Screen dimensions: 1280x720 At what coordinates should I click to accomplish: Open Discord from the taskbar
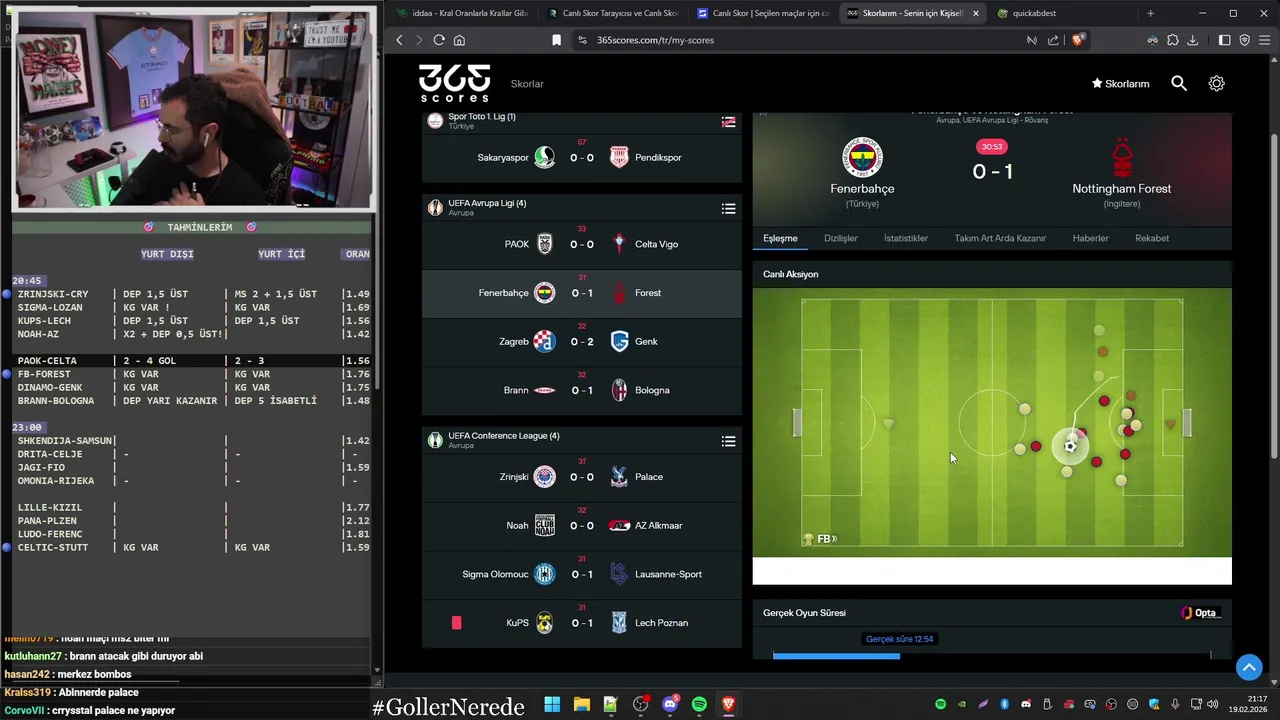(670, 704)
